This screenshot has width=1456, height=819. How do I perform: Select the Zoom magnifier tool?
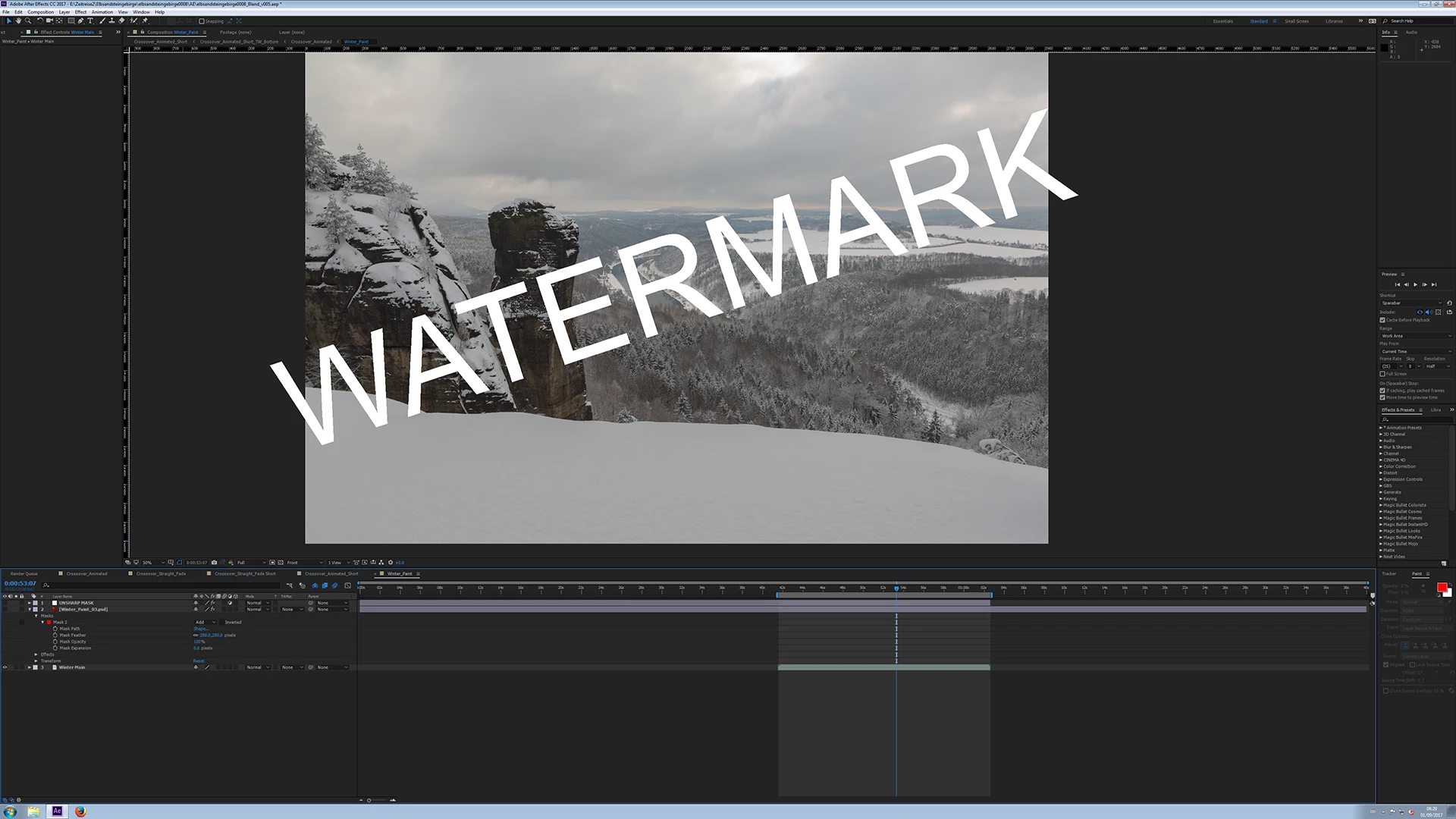pos(28,21)
